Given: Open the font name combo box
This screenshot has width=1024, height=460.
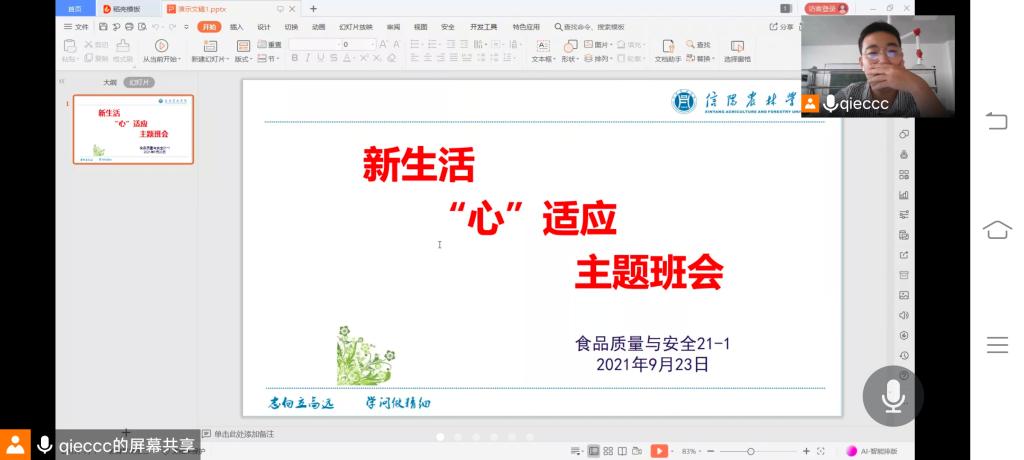Looking at the screenshot, I should pyautogui.click(x=314, y=44).
